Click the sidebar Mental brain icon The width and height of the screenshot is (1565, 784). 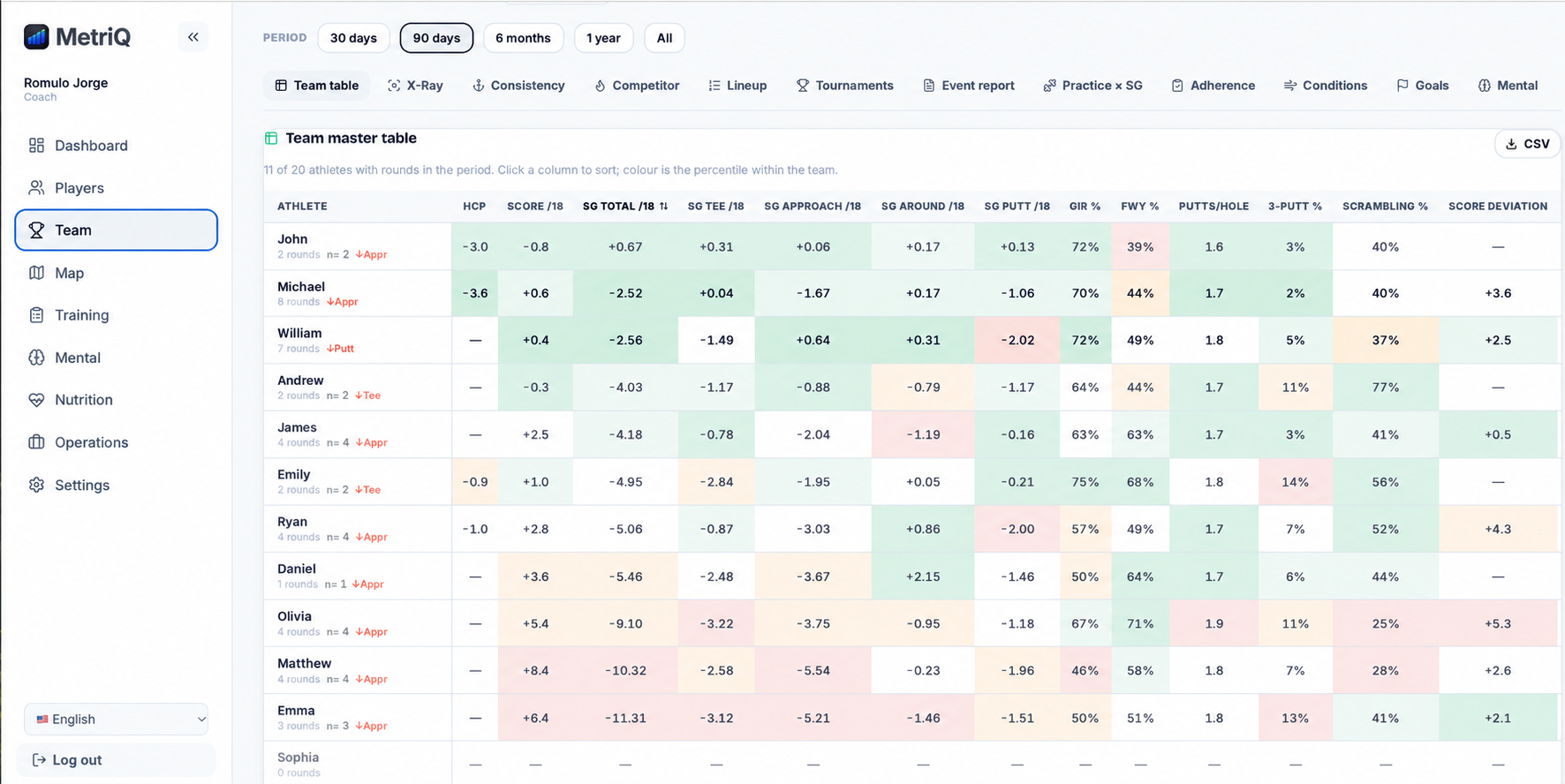pyautogui.click(x=36, y=358)
